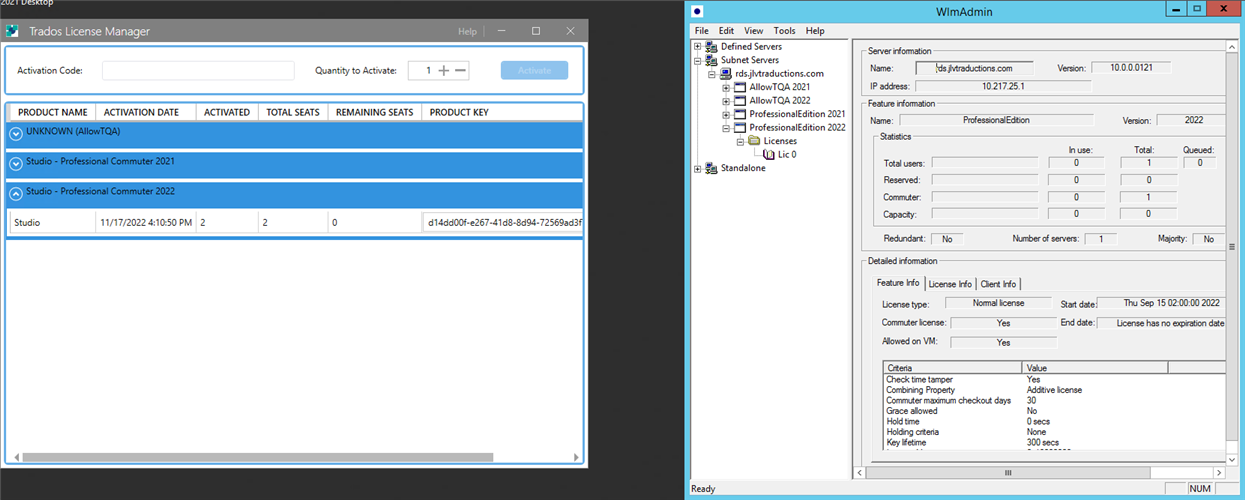Switch to the Feature Info tab
Image resolution: width=1245 pixels, height=500 pixels.
pyautogui.click(x=898, y=283)
